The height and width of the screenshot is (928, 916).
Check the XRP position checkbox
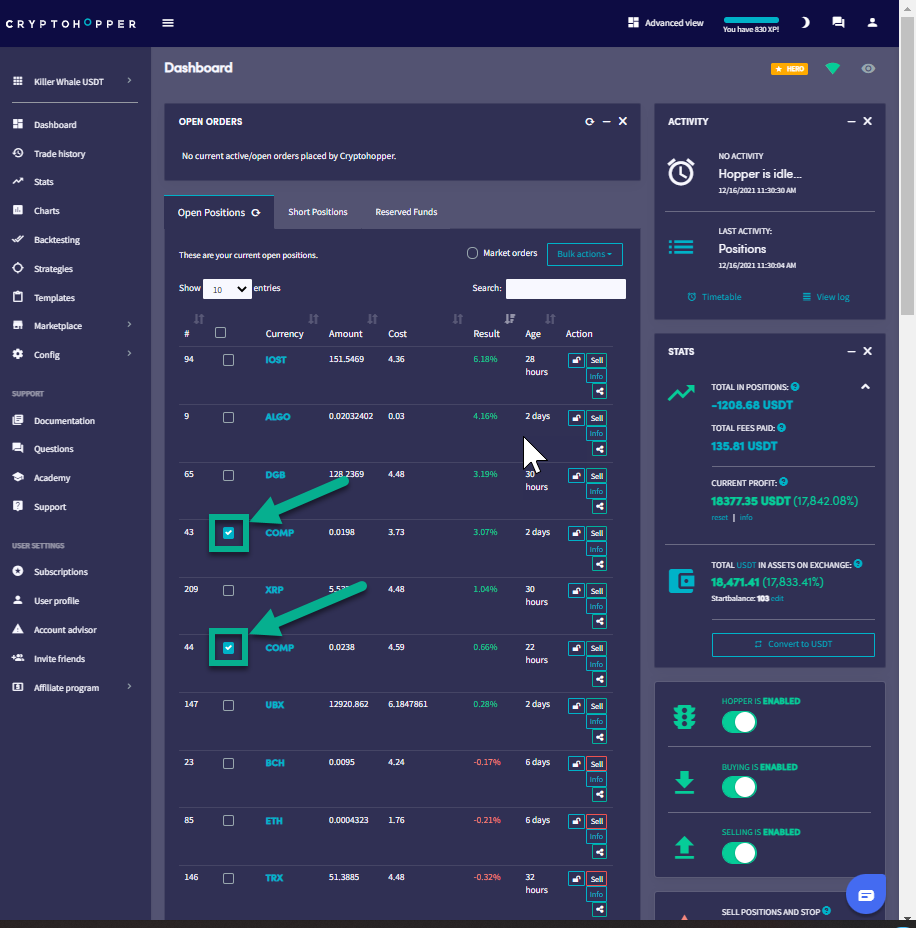coord(228,590)
